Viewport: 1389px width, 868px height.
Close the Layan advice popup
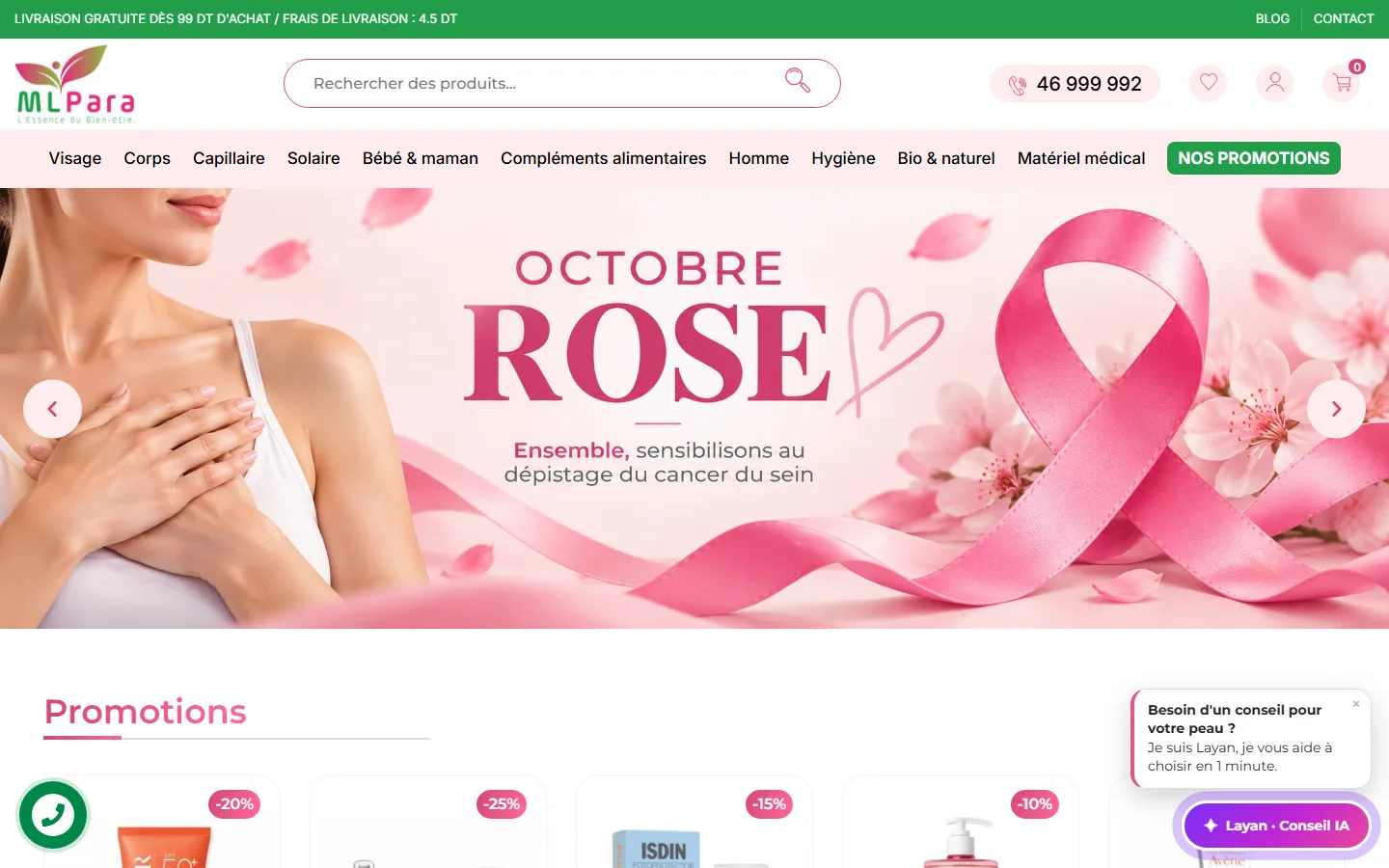1356,704
